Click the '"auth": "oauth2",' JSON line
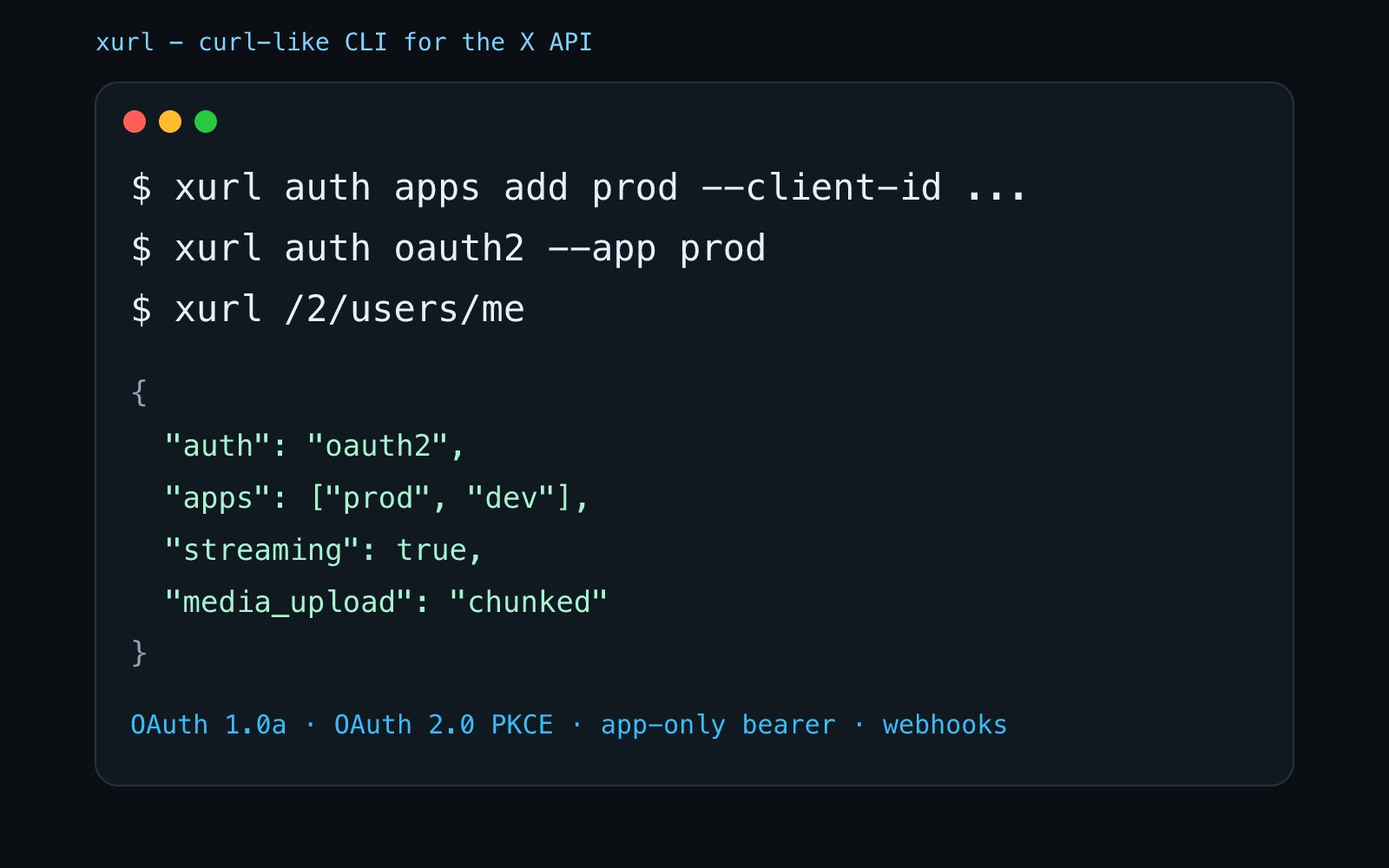Viewport: 1389px width, 868px height. [x=315, y=445]
